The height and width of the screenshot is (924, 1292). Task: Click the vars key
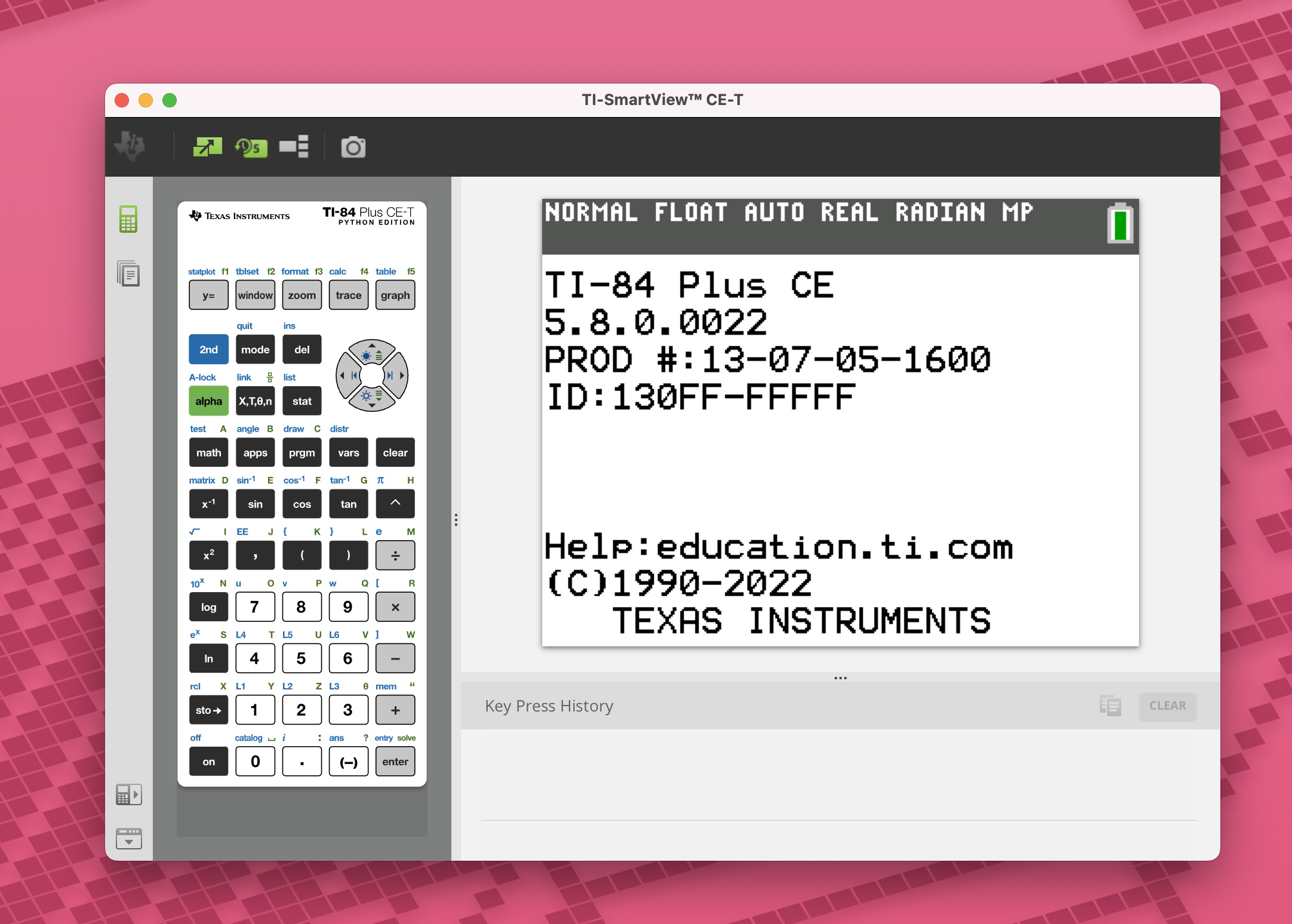pyautogui.click(x=349, y=452)
